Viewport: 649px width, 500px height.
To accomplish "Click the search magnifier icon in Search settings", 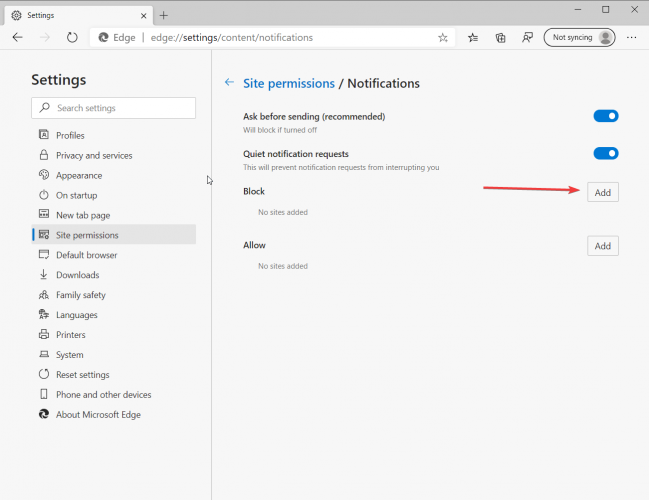I will [x=45, y=108].
